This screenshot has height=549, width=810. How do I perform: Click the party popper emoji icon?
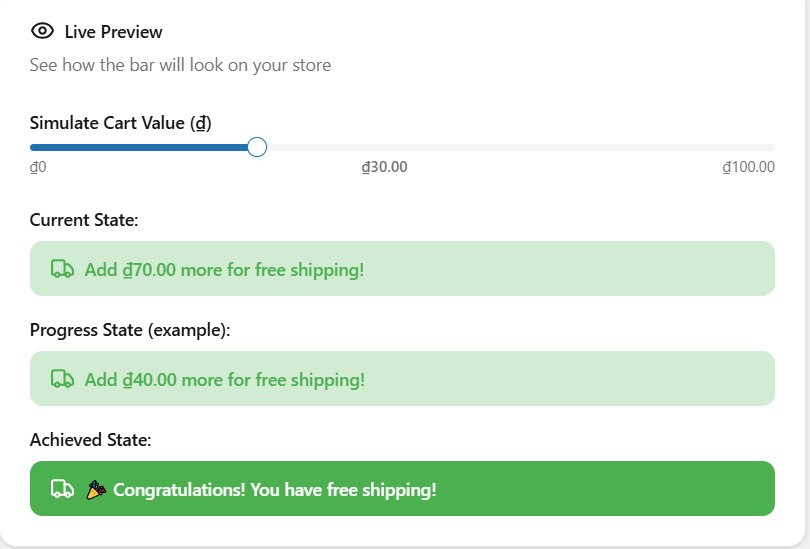[96, 489]
